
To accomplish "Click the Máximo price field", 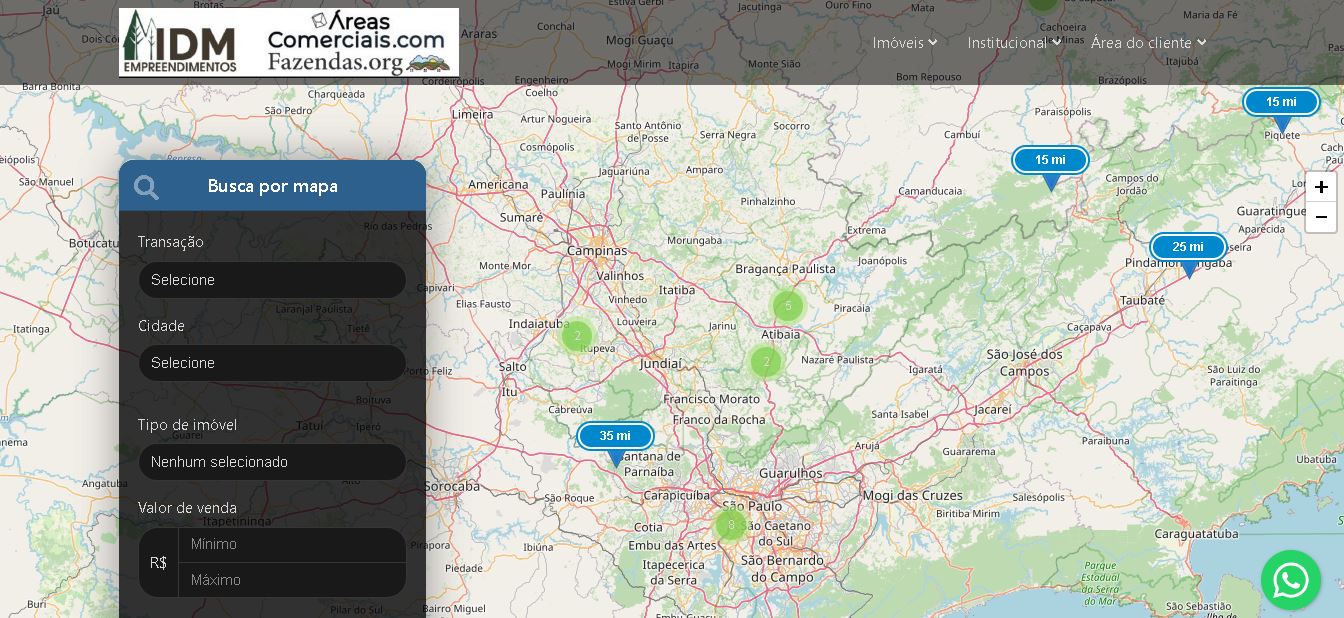I will tap(292, 580).
